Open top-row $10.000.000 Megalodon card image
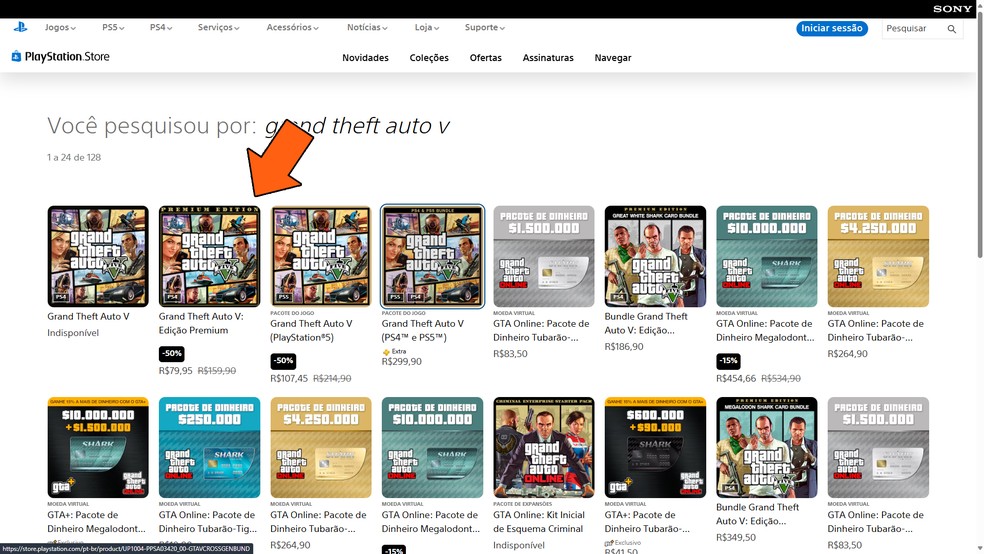 coord(766,256)
